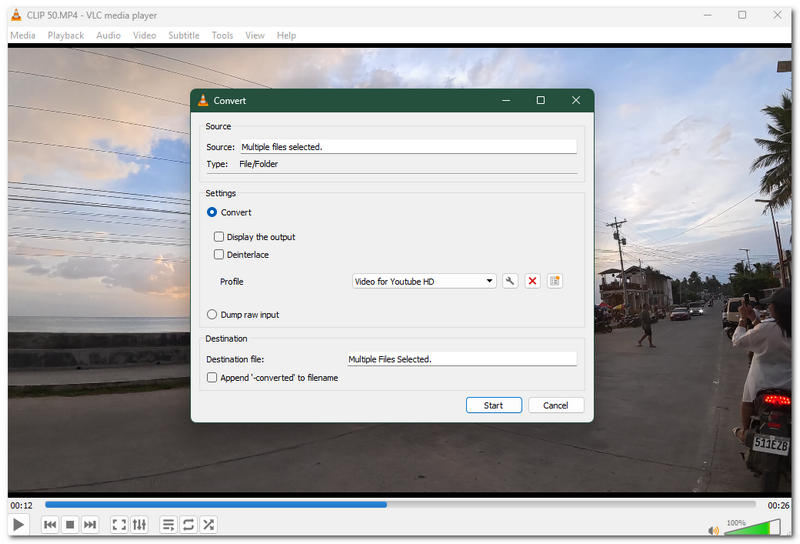Tick Append '-converted' to filename
Viewport: 800px width, 544px height.
click(212, 378)
